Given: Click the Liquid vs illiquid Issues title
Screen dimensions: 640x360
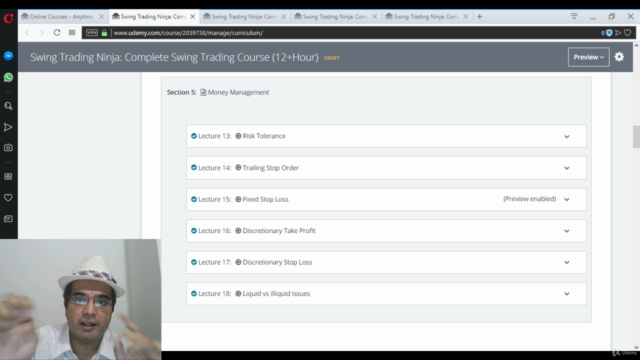Looking at the screenshot, I should tap(276, 293).
